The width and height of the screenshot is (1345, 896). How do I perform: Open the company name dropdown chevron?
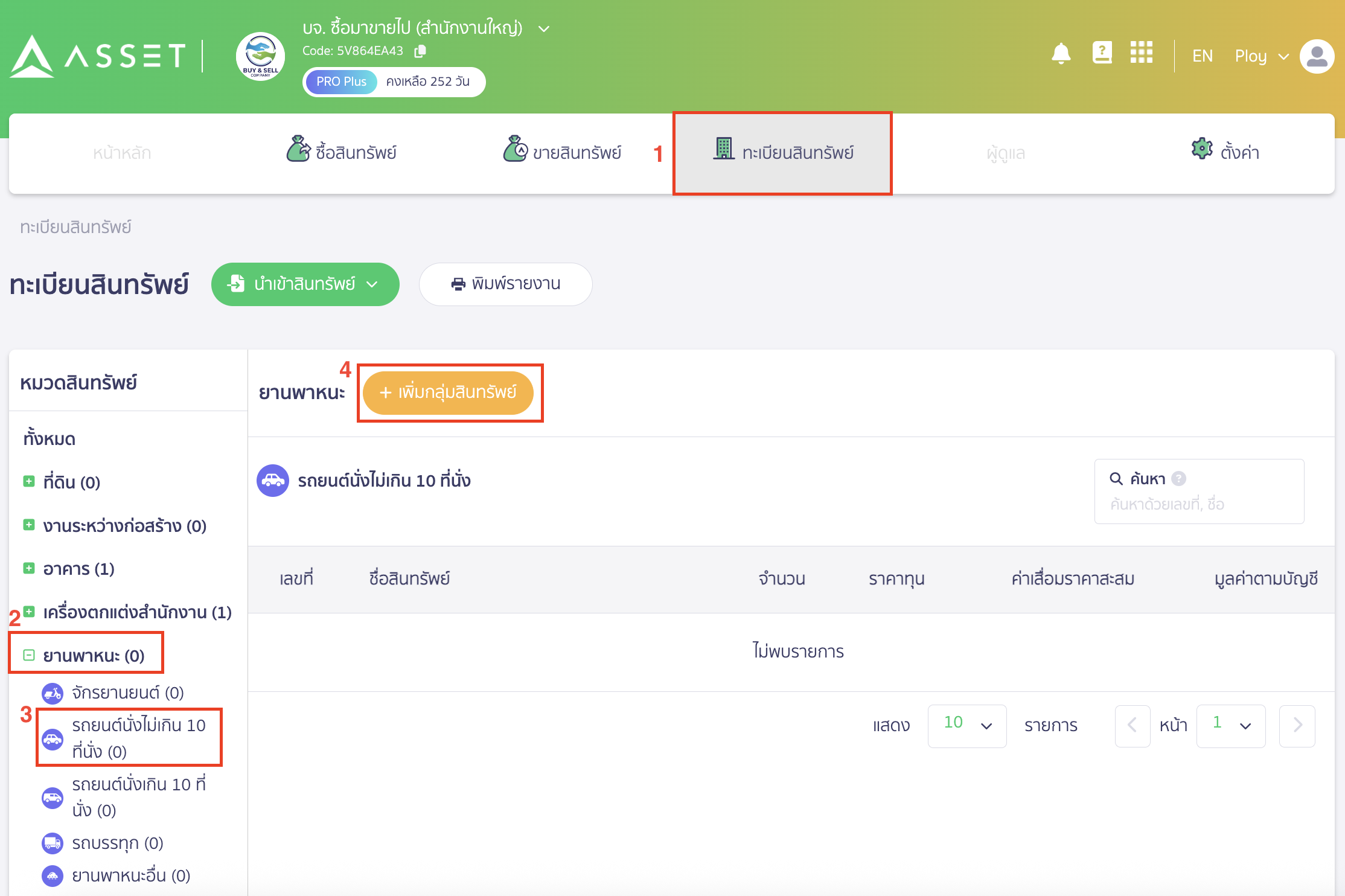[x=544, y=29]
